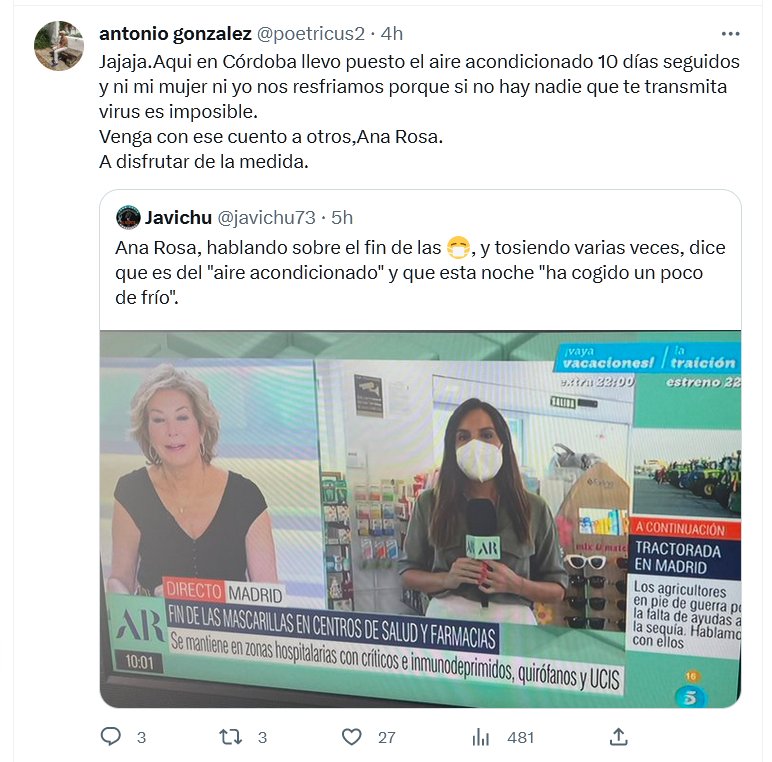Click main tweet text about Córdoba
The height and width of the screenshot is (762, 772).
pos(419,111)
